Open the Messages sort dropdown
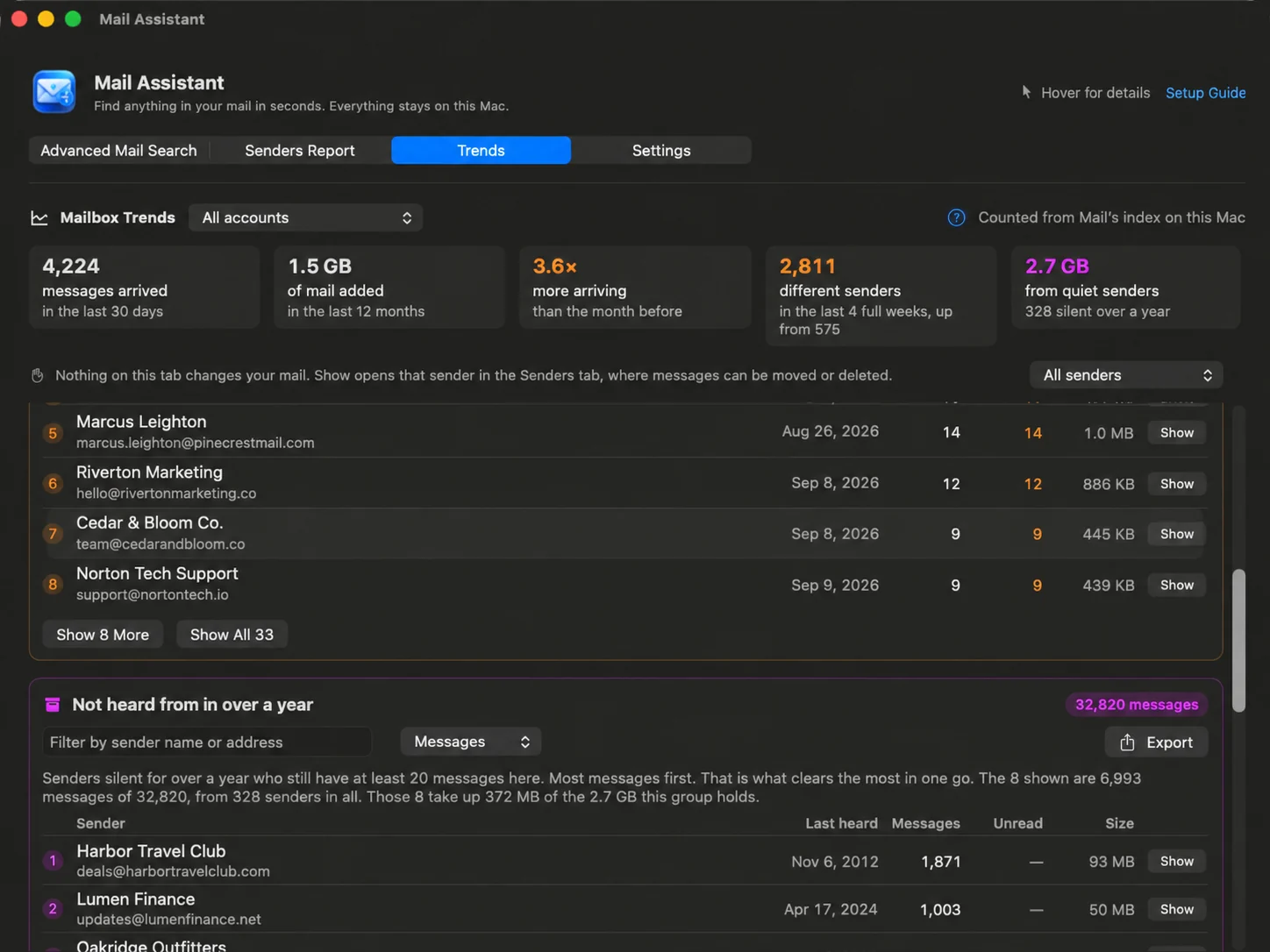1270x952 pixels. [x=471, y=742]
